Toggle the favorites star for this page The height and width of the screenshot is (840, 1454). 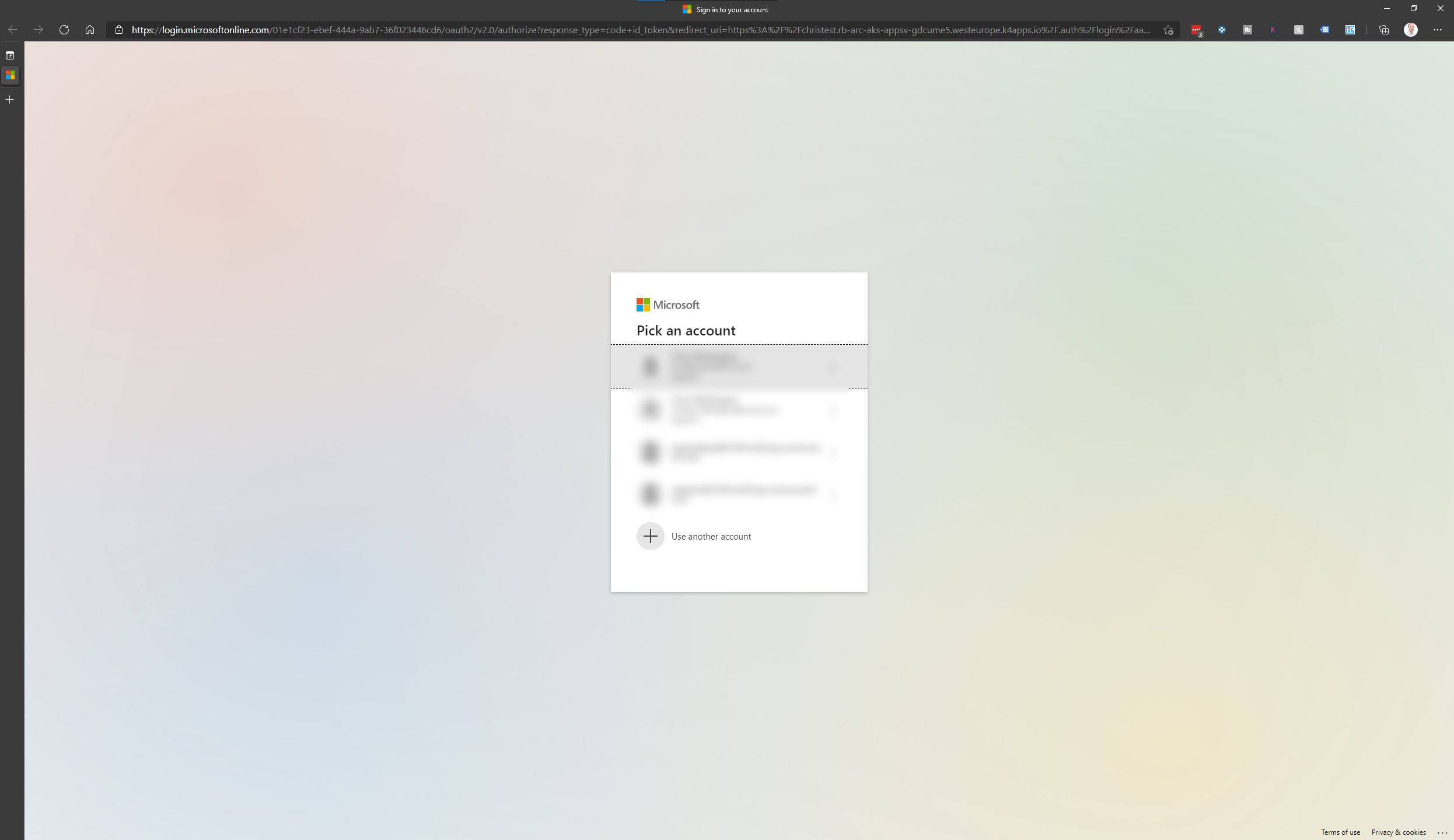1168,30
